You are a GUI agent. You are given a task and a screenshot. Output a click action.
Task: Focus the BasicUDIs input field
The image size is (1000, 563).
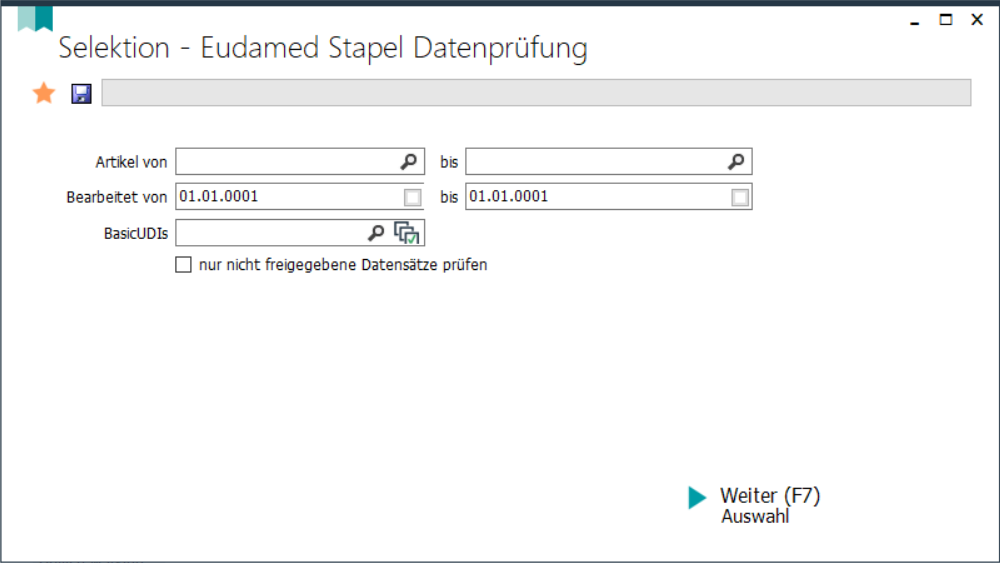click(268, 233)
